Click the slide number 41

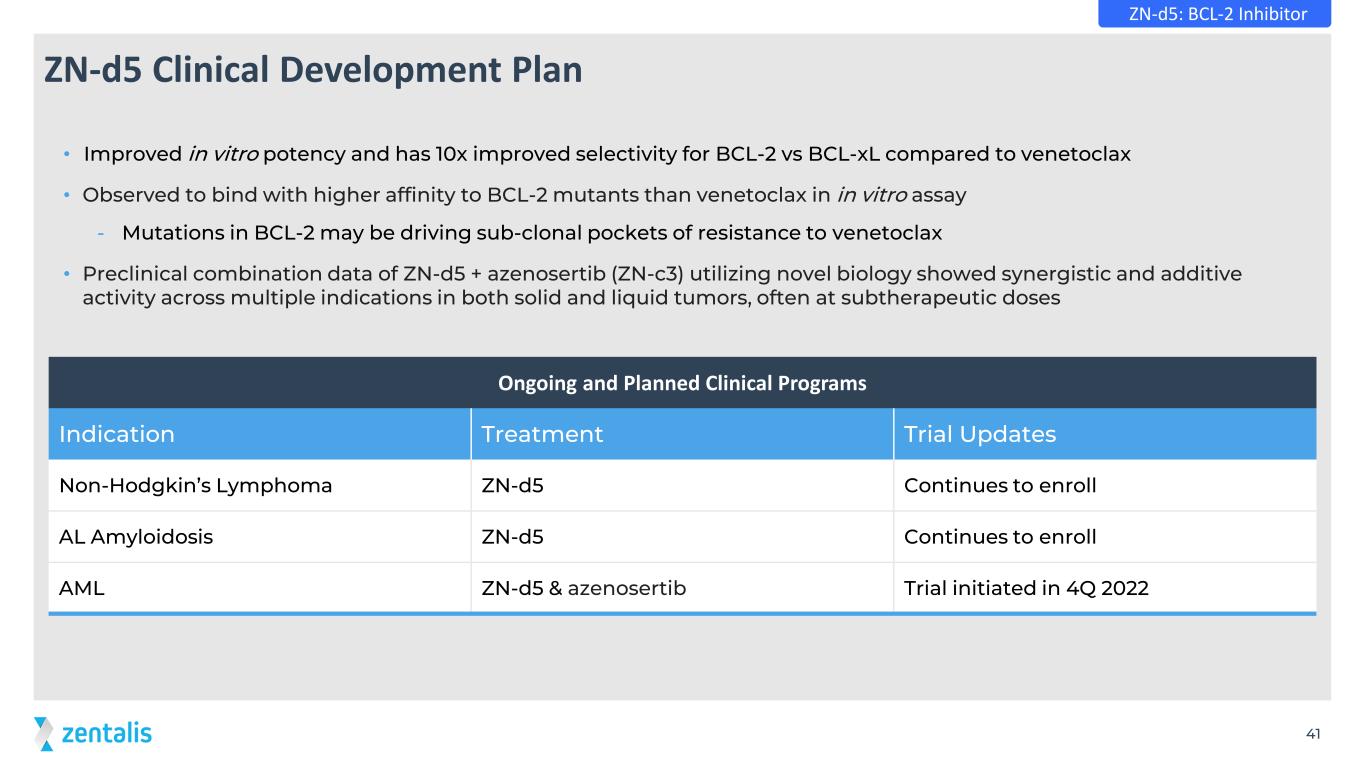pos(1313,735)
